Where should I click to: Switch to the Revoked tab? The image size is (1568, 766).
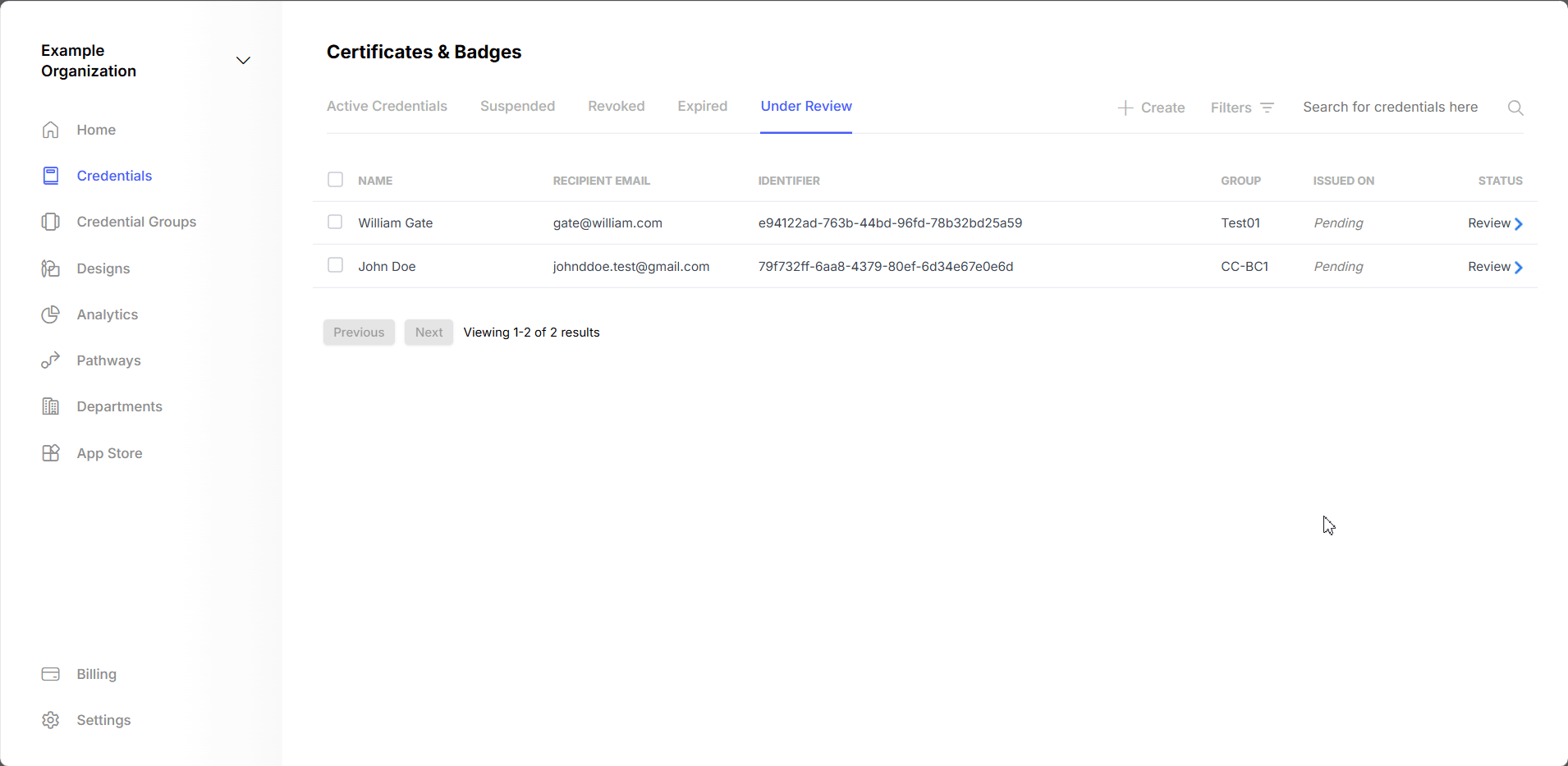(616, 106)
